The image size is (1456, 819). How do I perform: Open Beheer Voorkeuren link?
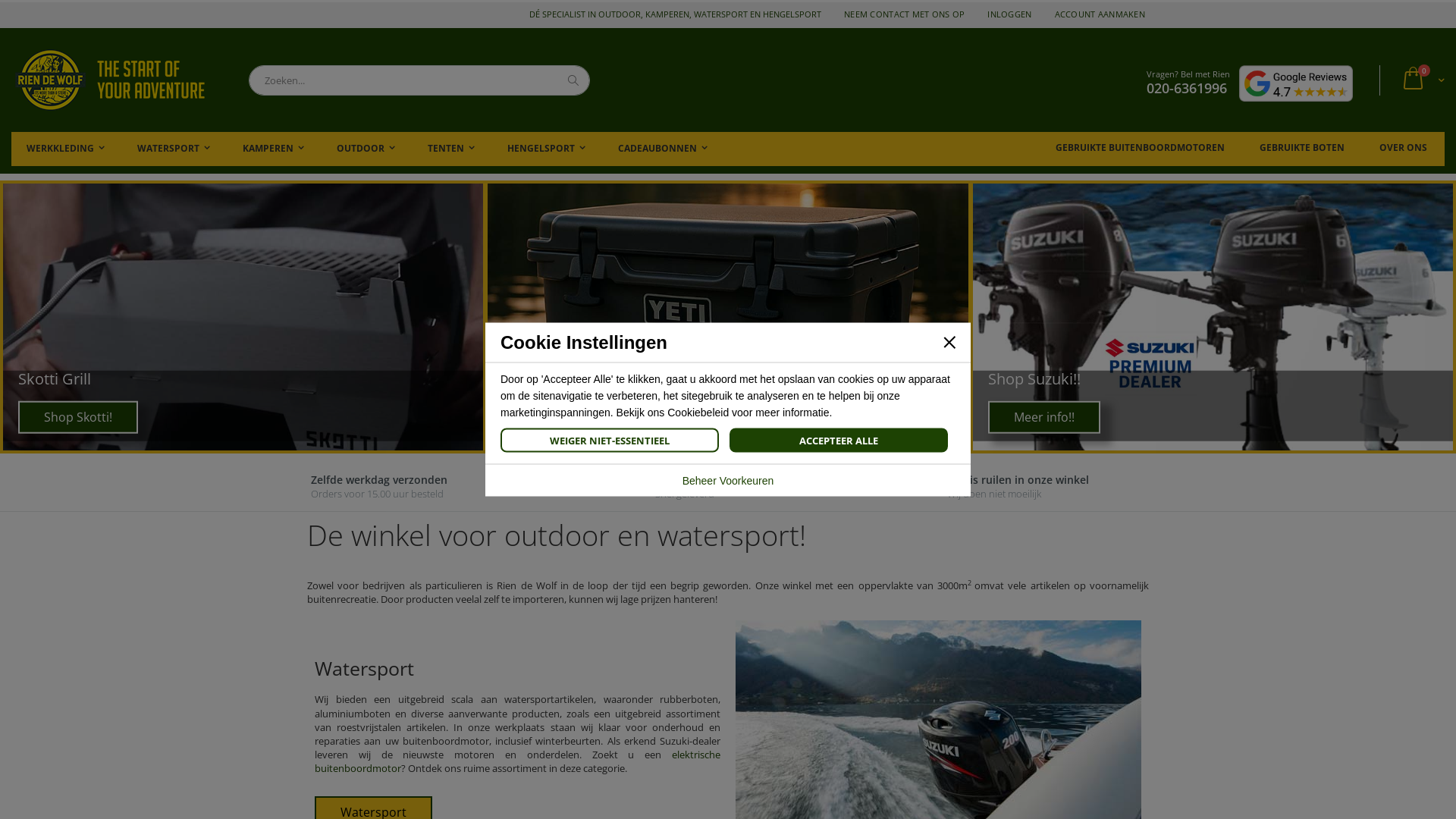[728, 481]
